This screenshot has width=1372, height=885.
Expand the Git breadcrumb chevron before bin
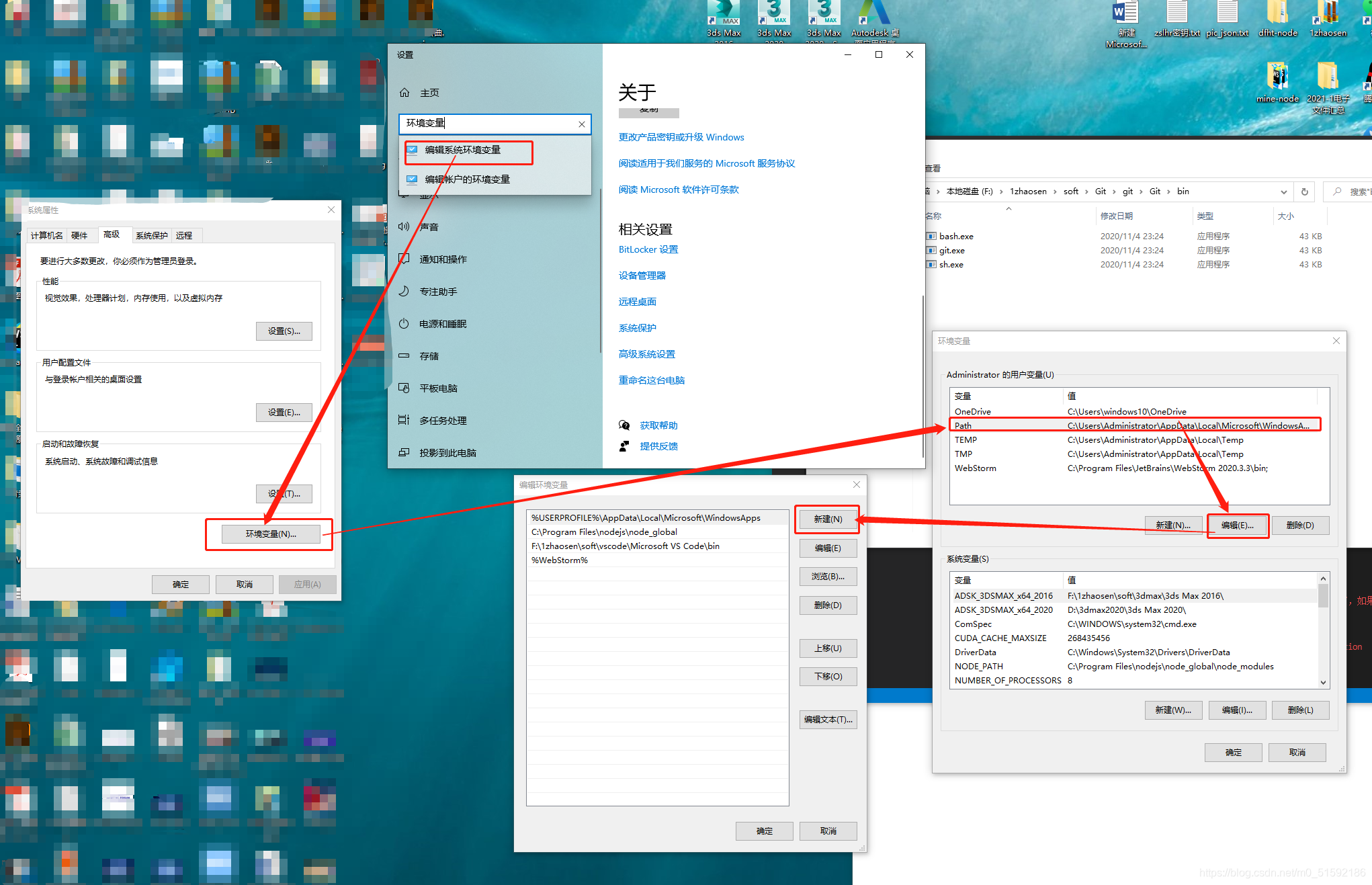tap(1169, 192)
